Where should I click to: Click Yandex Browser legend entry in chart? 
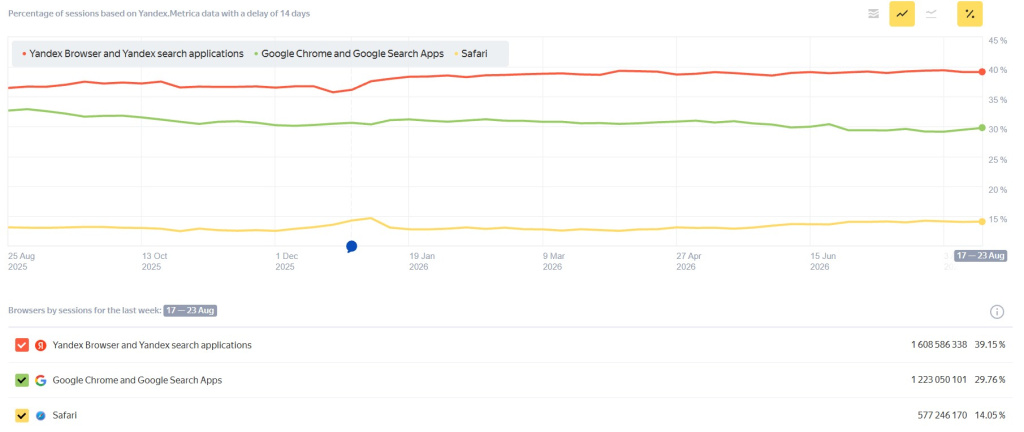point(133,54)
